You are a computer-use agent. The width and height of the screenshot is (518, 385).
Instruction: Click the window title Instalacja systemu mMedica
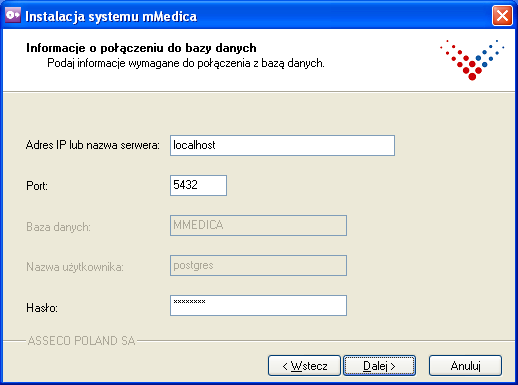pos(111,16)
